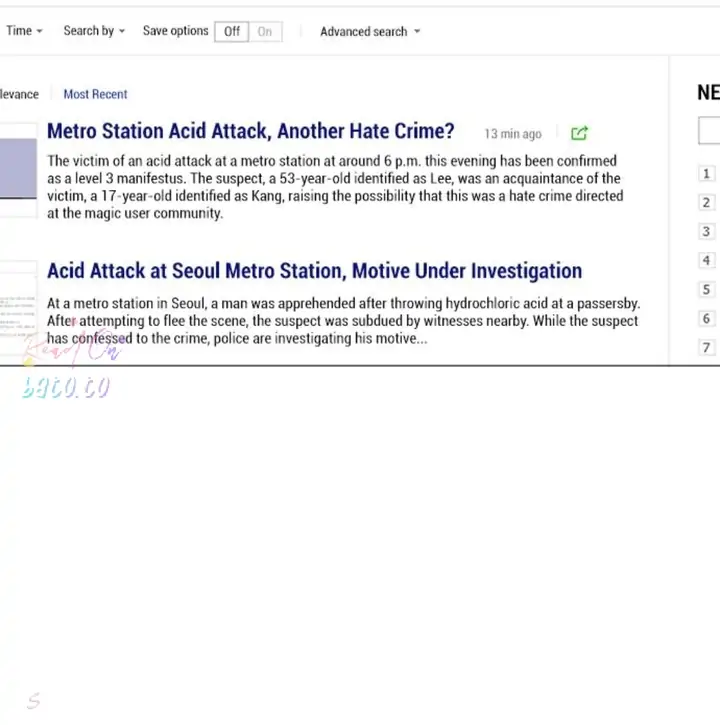Set Save options to Off
The height and width of the screenshot is (725, 720).
click(x=232, y=32)
